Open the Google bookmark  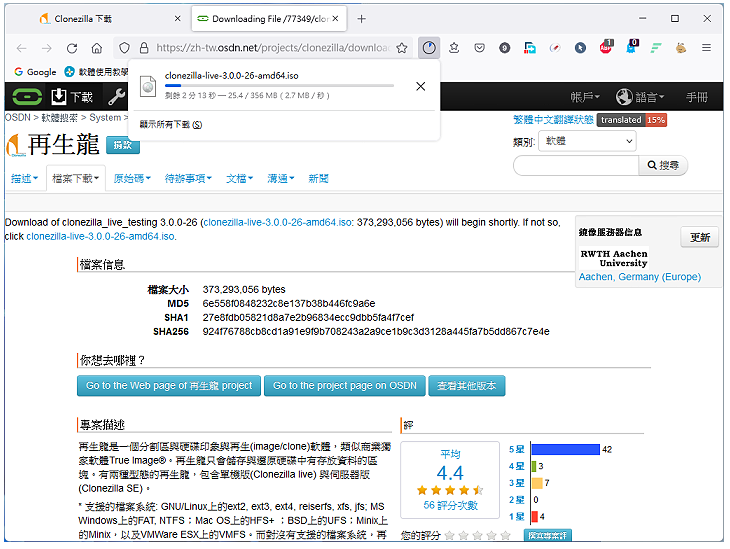click(x=35, y=72)
